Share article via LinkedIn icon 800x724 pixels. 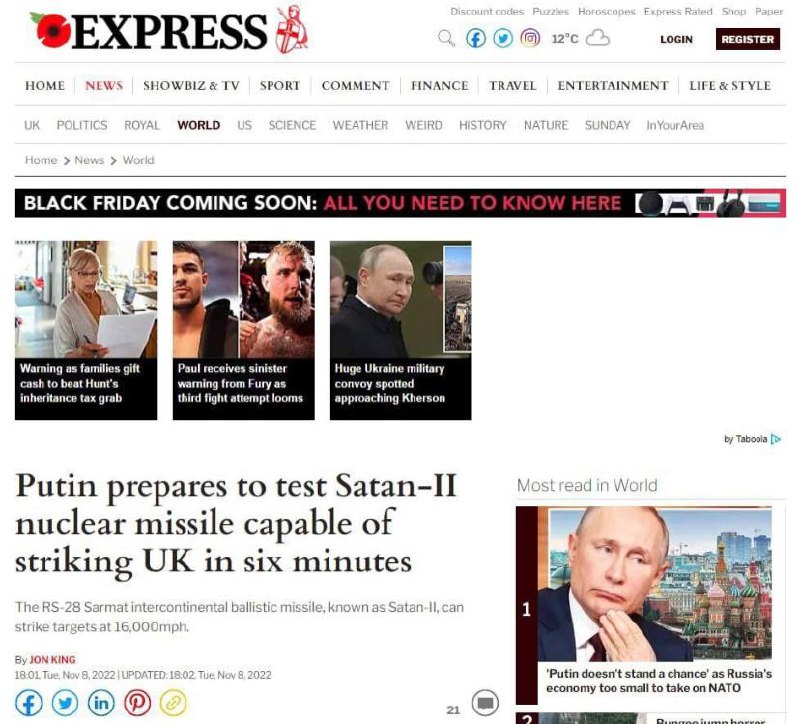point(101,703)
